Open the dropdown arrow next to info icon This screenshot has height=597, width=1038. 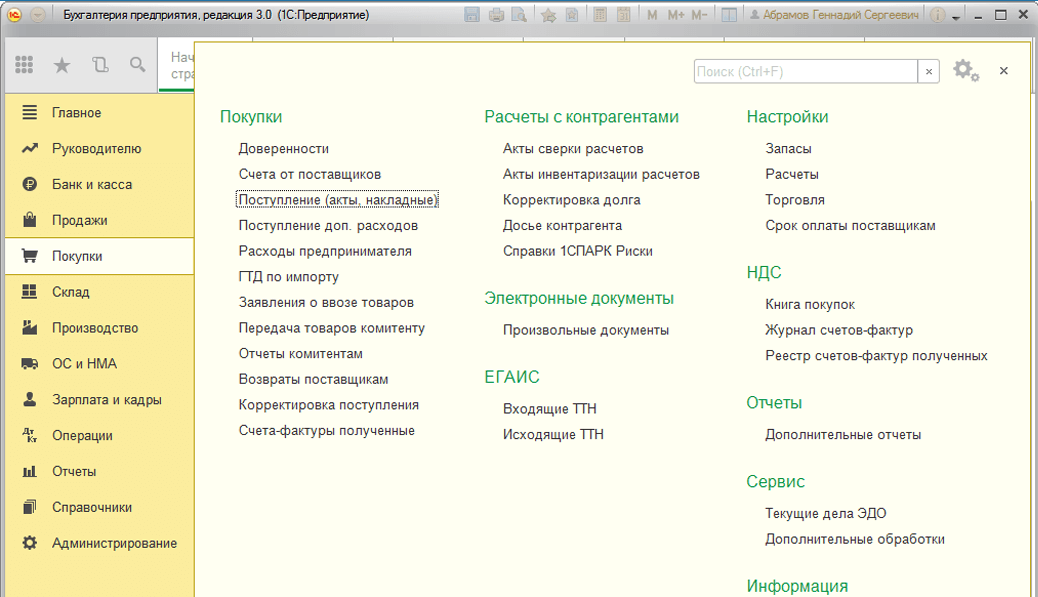[x=955, y=17]
